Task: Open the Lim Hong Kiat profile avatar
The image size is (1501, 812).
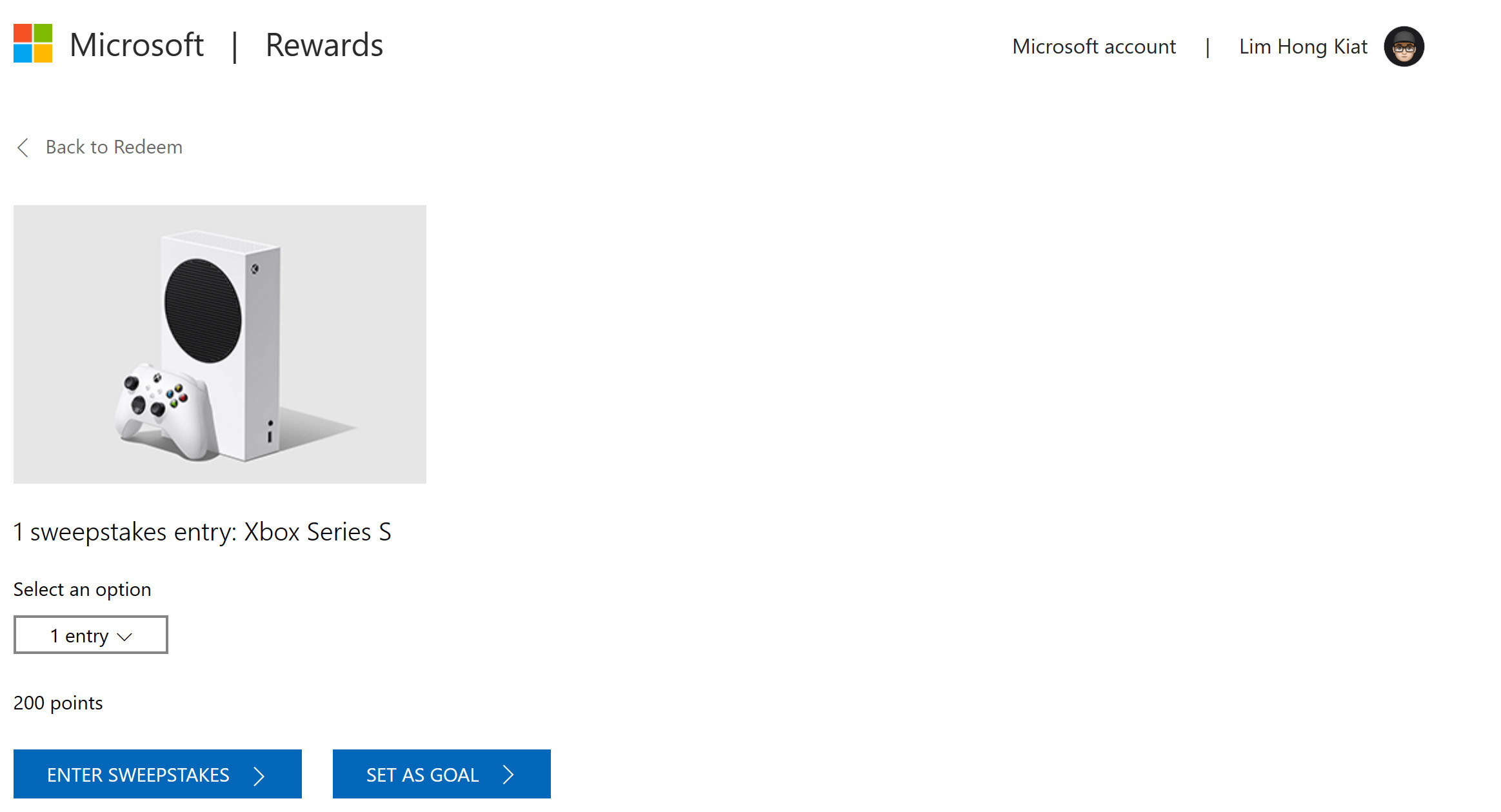Action: click(1404, 46)
